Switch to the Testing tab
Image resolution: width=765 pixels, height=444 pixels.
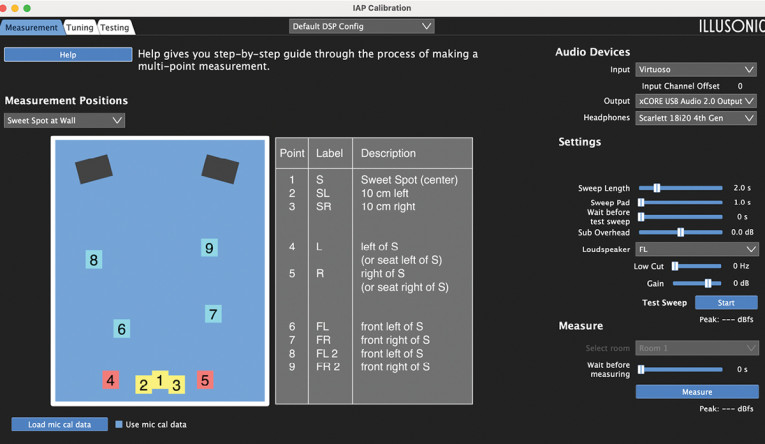114,27
